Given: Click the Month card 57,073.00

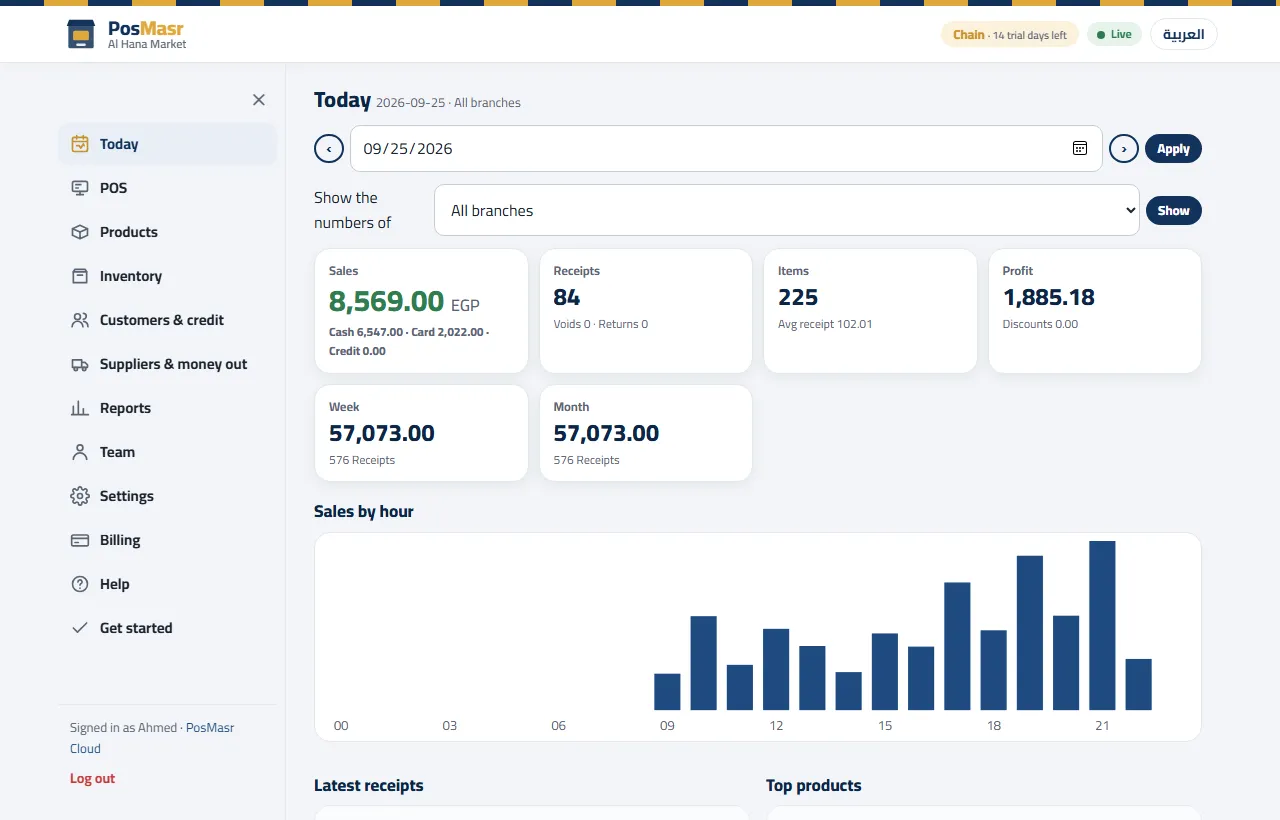Looking at the screenshot, I should (645, 433).
